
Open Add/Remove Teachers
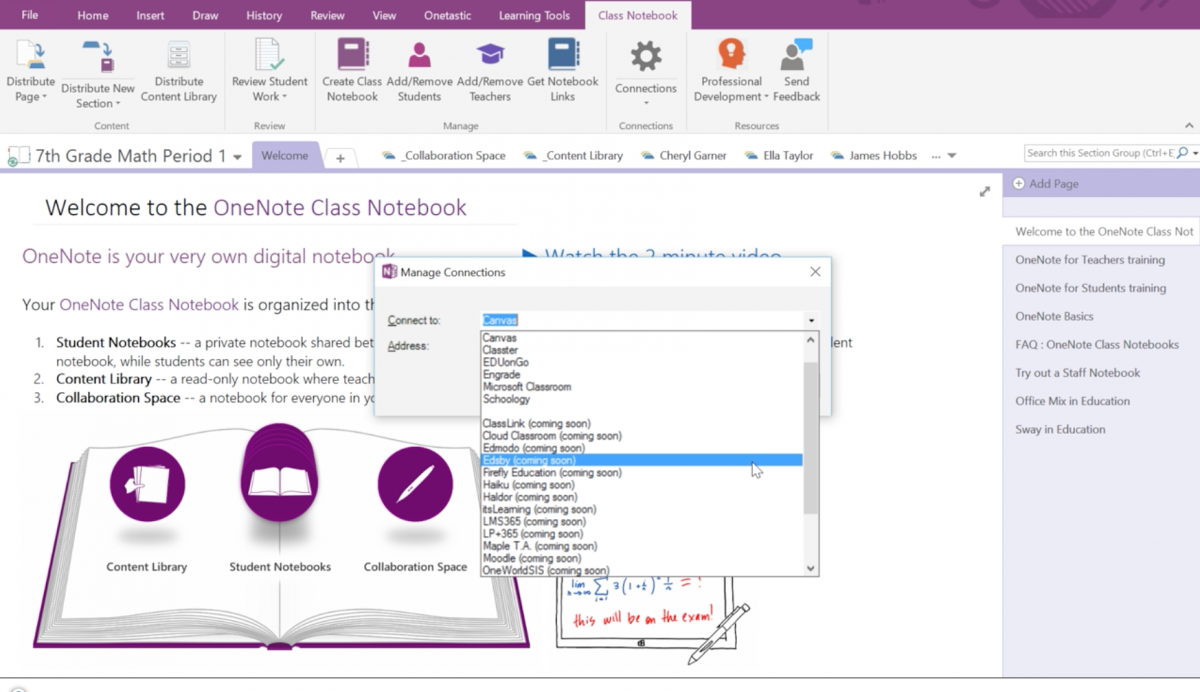[x=490, y=72]
